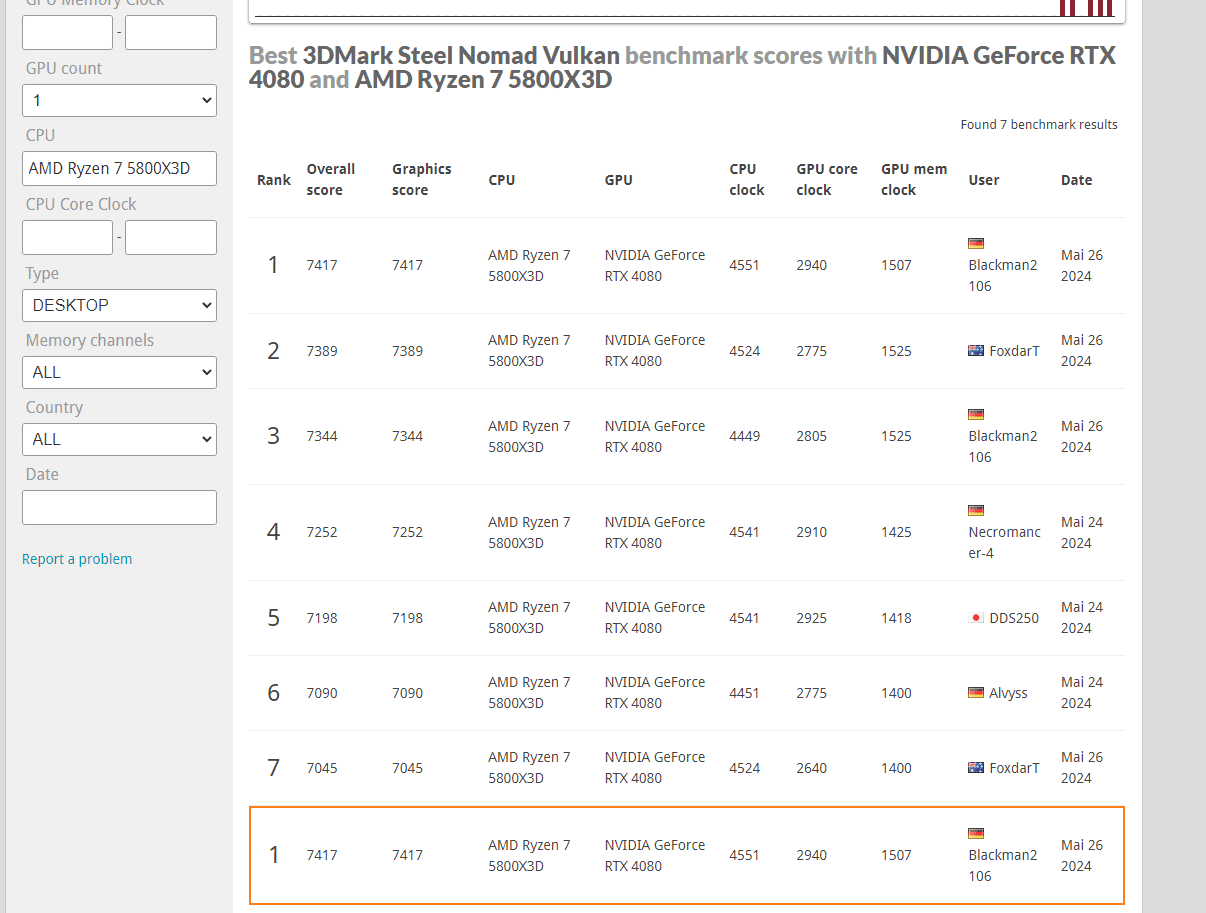Click the maximum GPU Memory Clock field
Screen dimensions: 1206x913
pyautogui.click(x=171, y=32)
